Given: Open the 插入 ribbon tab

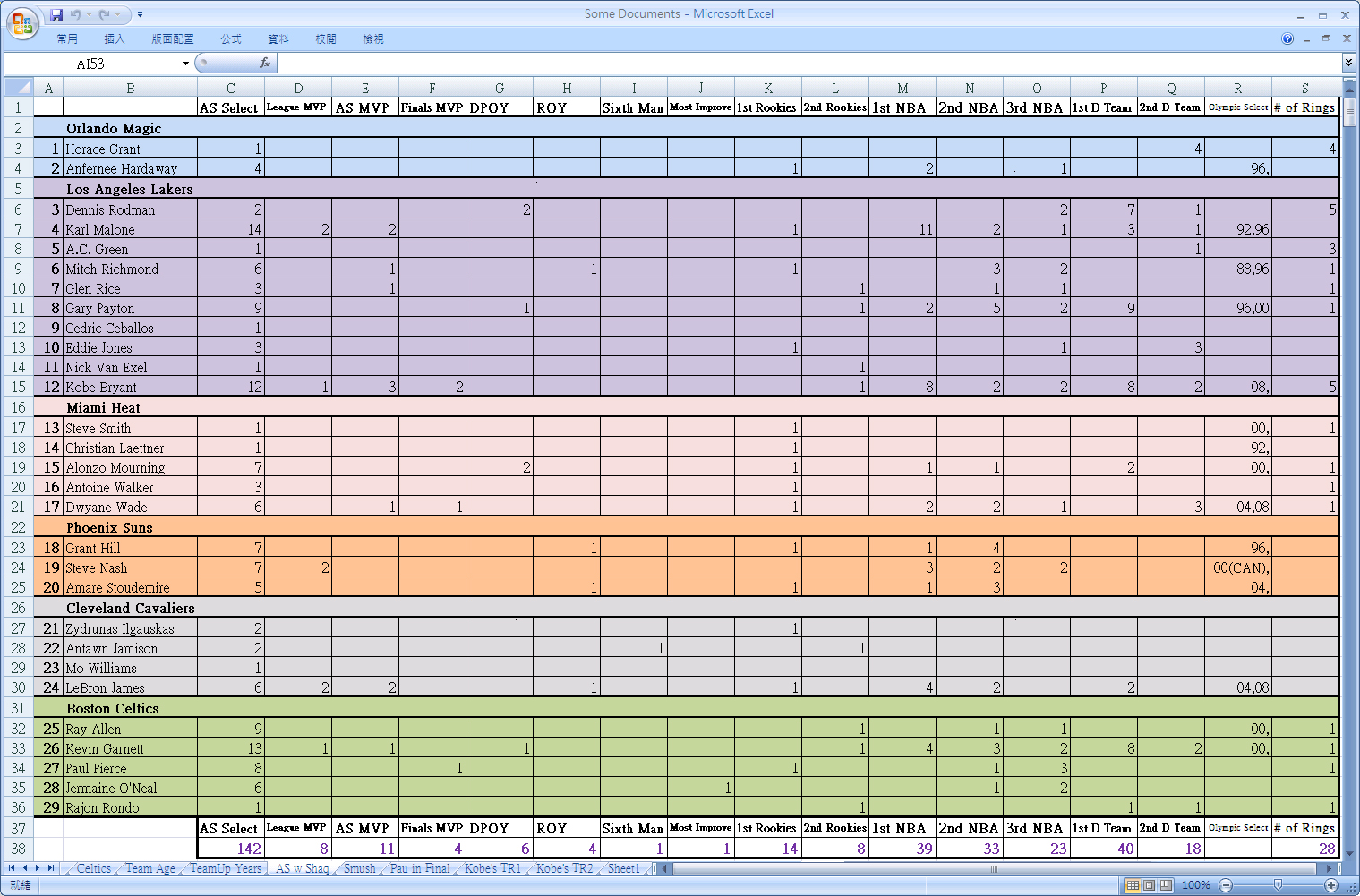Looking at the screenshot, I should pos(115,39).
